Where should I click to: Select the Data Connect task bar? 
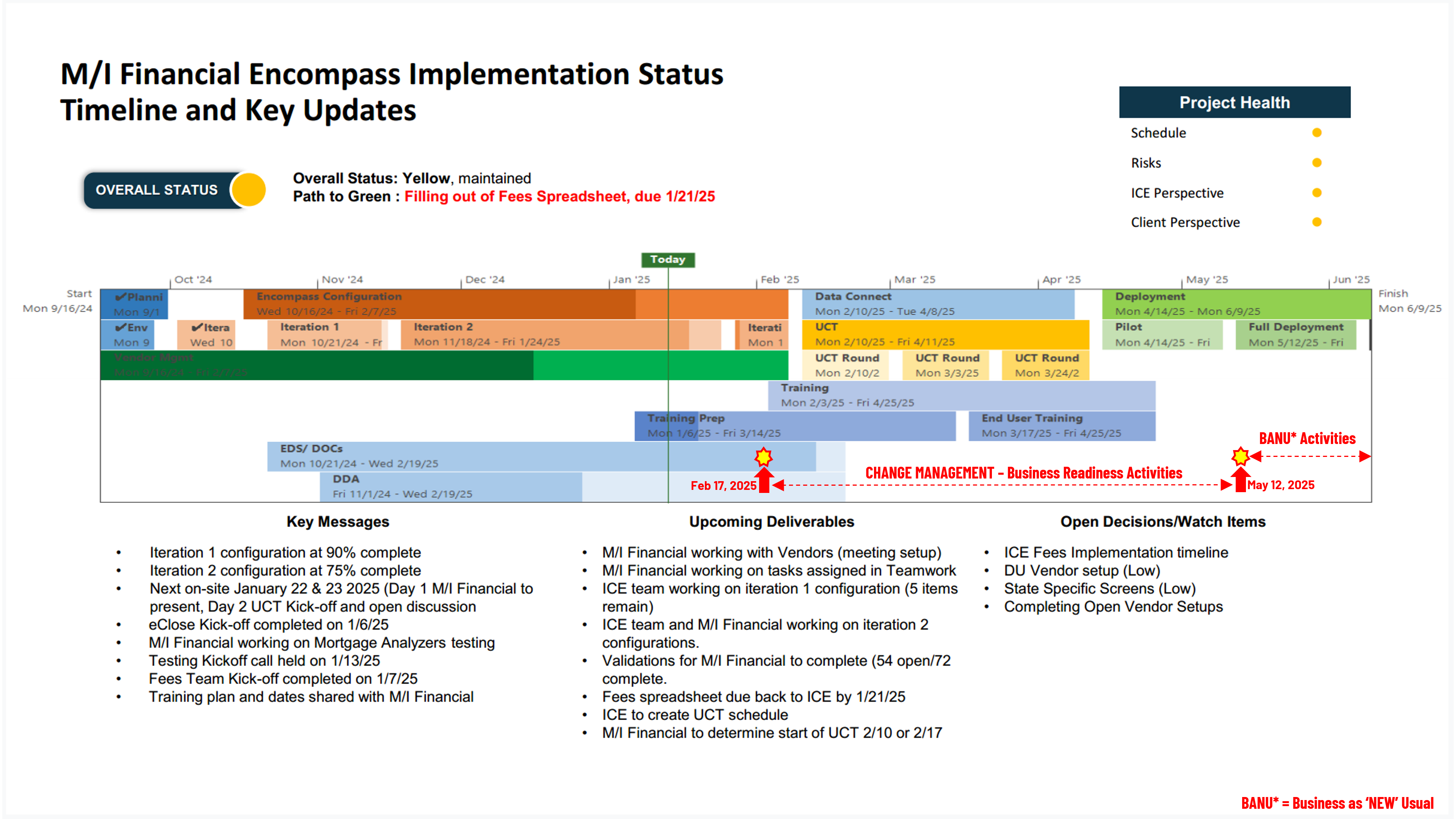938,304
